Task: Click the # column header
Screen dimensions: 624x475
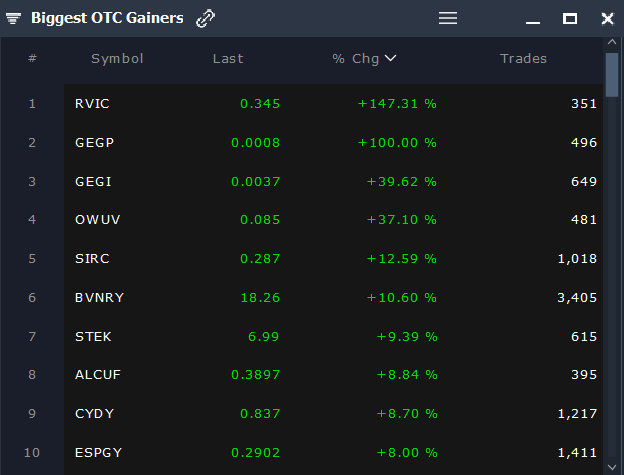Action: (32, 58)
